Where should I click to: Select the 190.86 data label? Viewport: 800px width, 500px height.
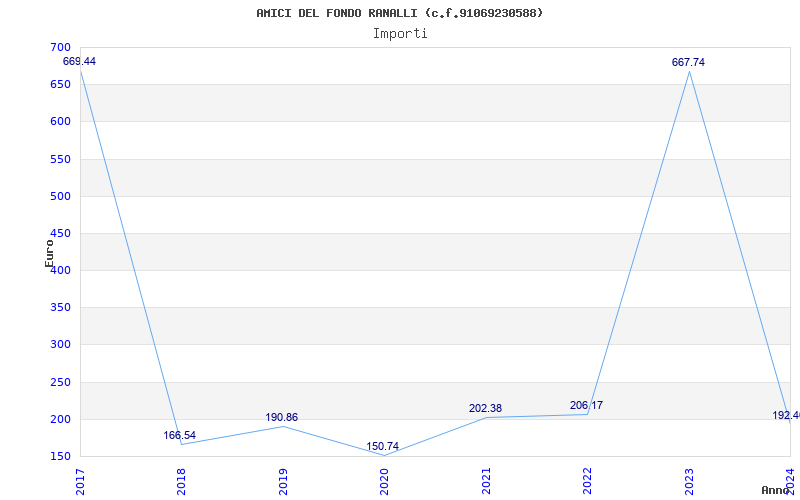coord(282,417)
